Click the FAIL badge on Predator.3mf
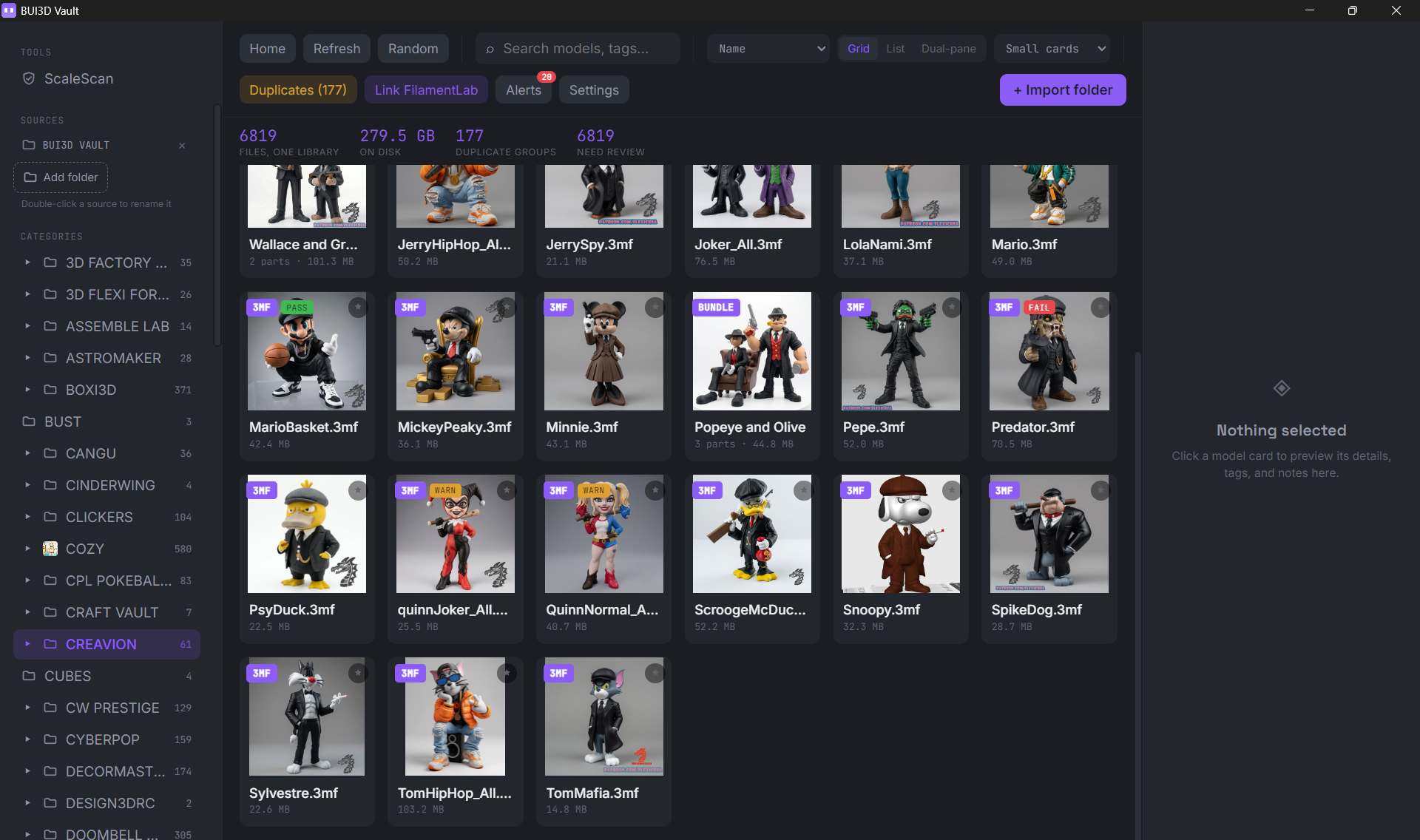This screenshot has width=1420, height=840. click(x=1038, y=308)
